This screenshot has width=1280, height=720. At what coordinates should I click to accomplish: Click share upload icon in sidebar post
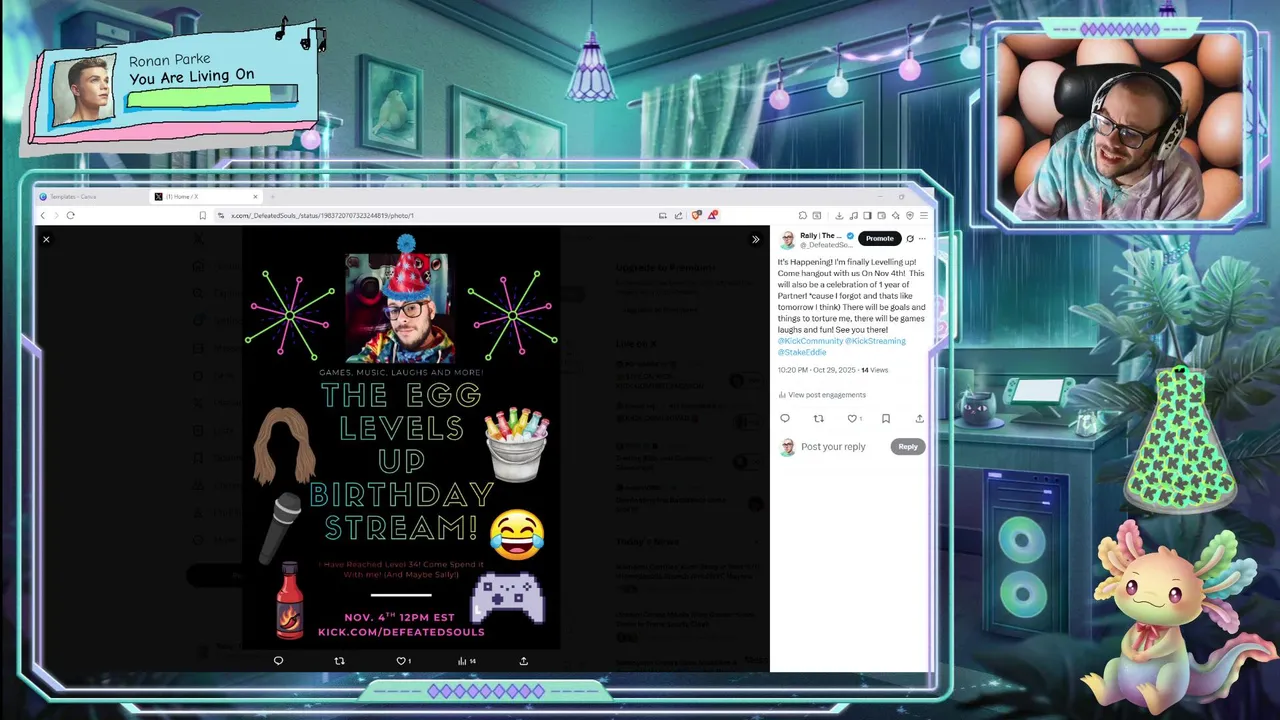(919, 419)
